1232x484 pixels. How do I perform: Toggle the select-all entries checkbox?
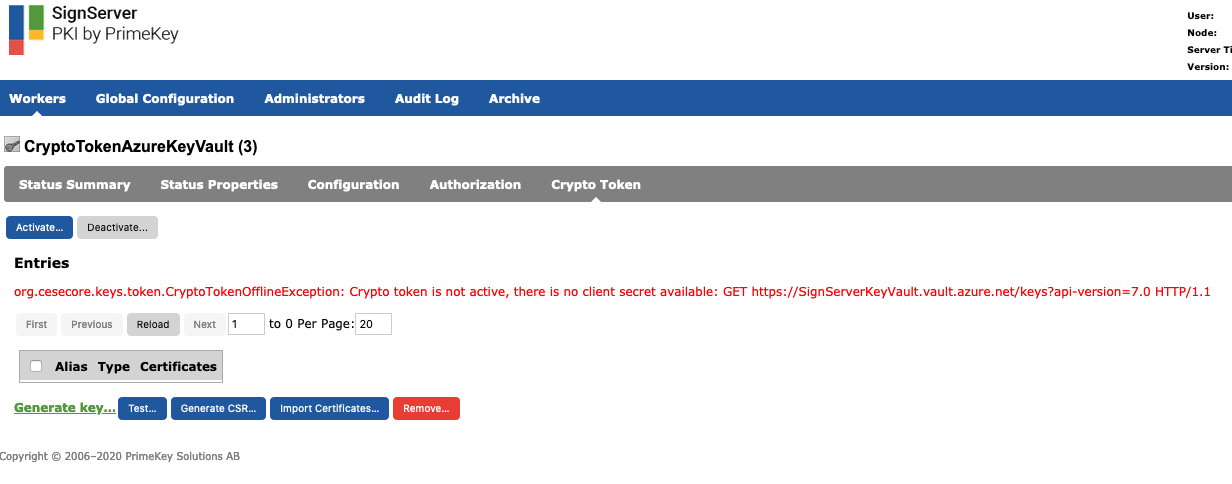point(36,366)
